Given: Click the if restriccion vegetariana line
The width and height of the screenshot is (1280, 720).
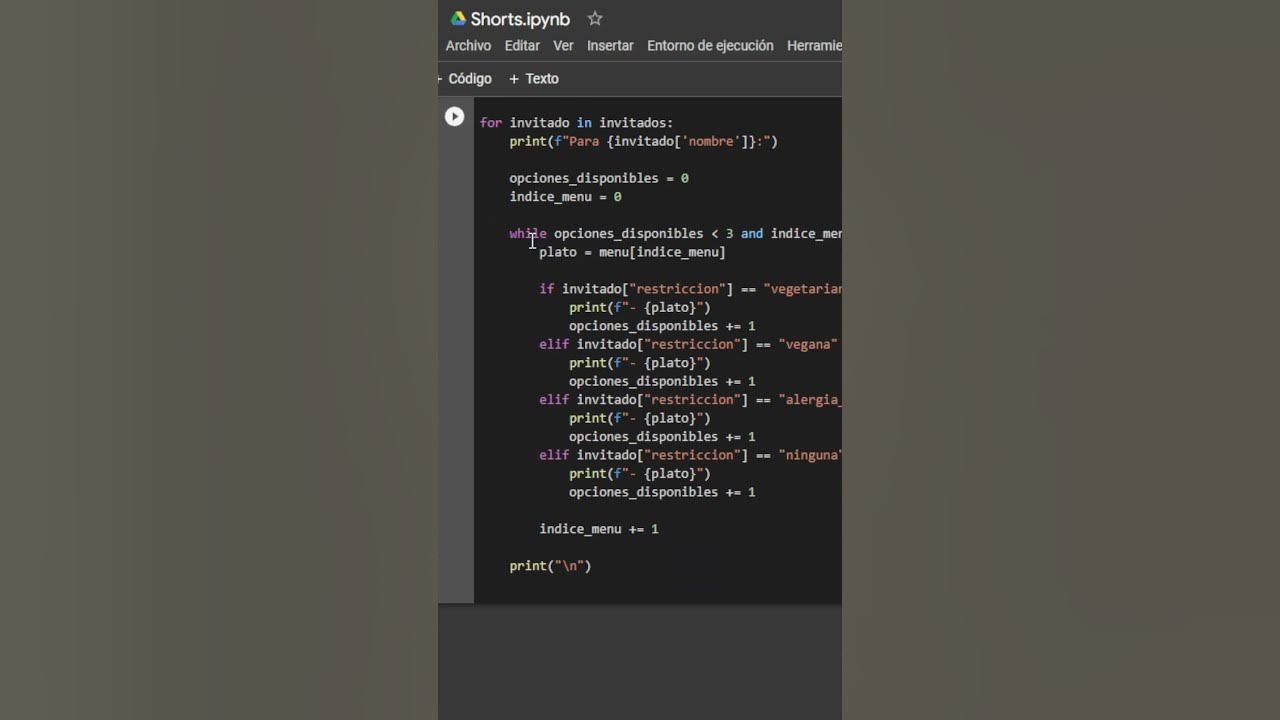Looking at the screenshot, I should [x=690, y=289].
